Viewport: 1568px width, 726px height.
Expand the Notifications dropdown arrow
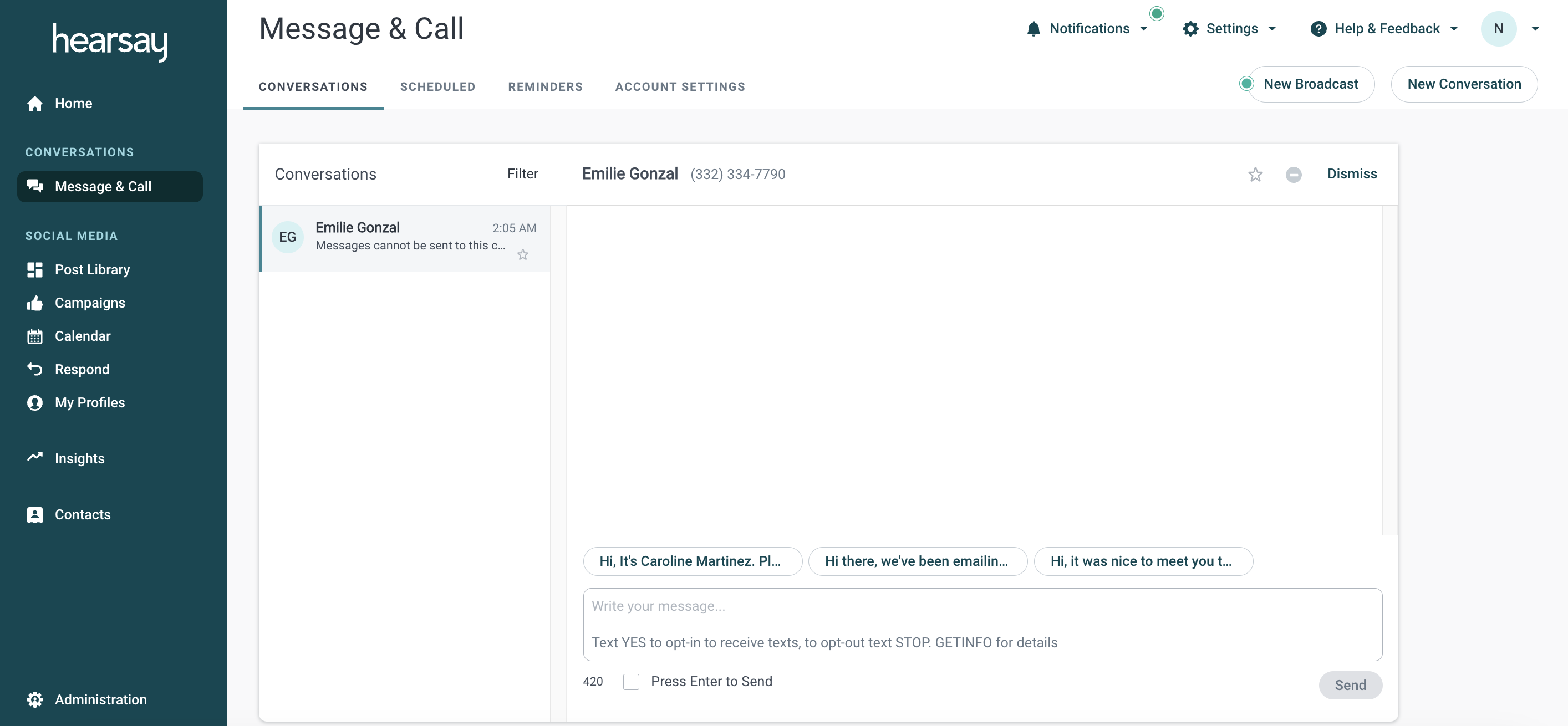click(x=1143, y=29)
